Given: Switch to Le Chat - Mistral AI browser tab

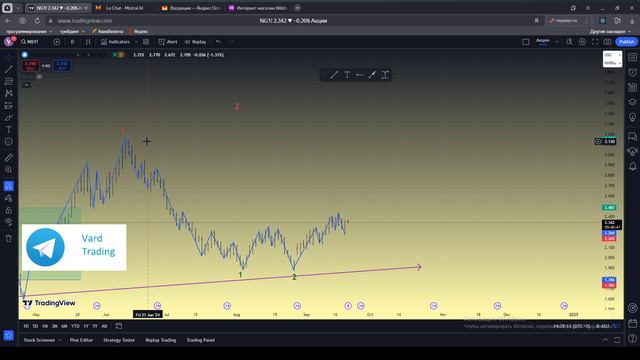Looking at the screenshot, I should [x=124, y=8].
